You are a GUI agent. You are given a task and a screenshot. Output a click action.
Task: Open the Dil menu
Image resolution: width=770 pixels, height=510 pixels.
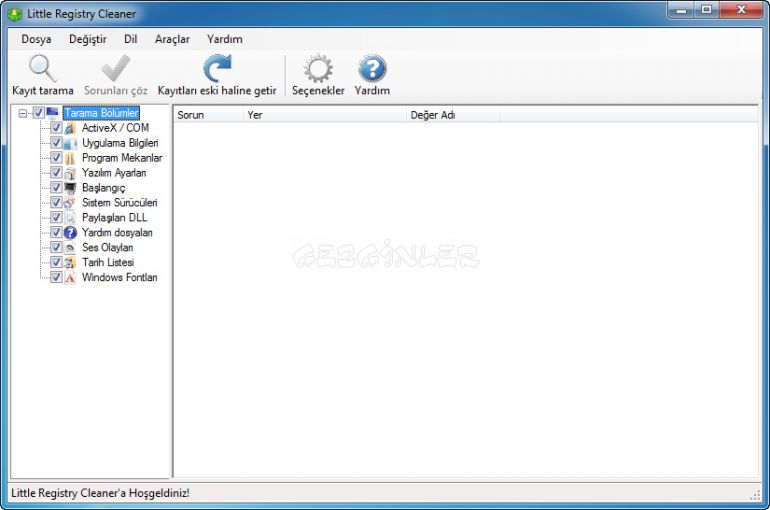point(131,39)
